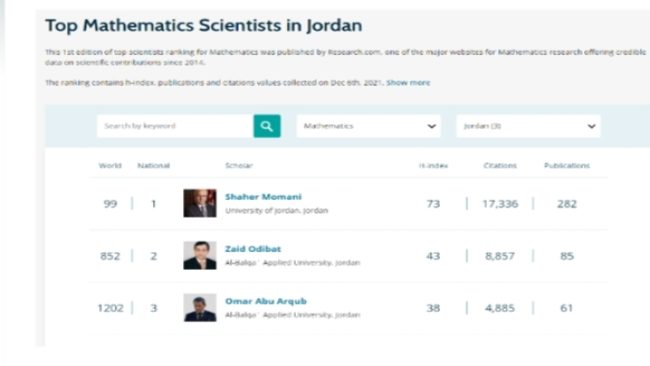Click the World rank column header
The width and height of the screenshot is (650, 366).
(x=110, y=165)
